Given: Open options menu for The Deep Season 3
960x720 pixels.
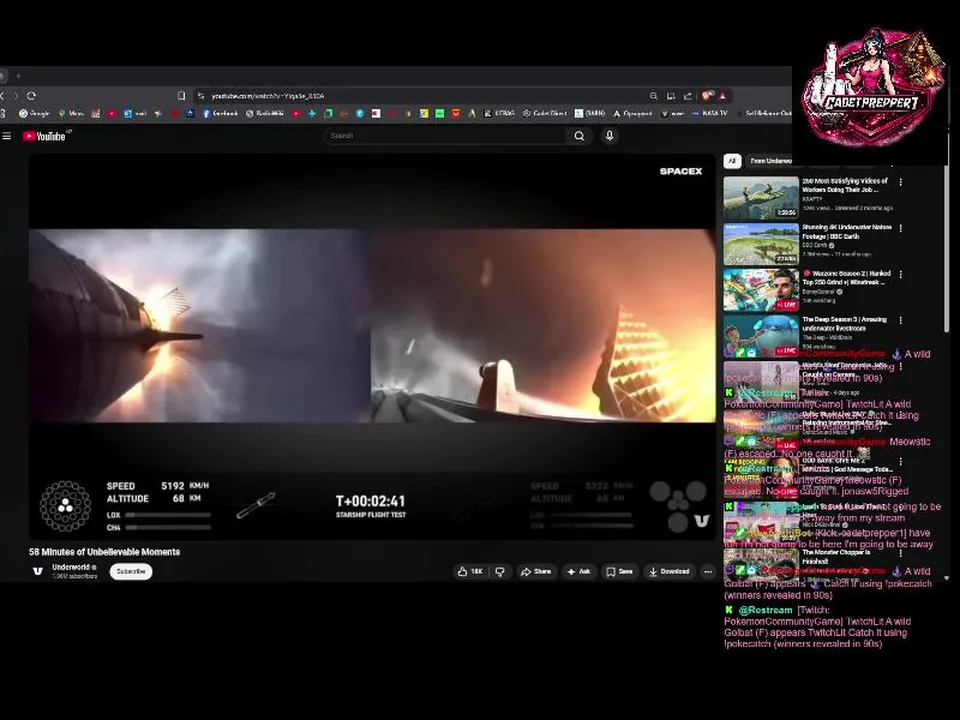Looking at the screenshot, I should pos(901,320).
